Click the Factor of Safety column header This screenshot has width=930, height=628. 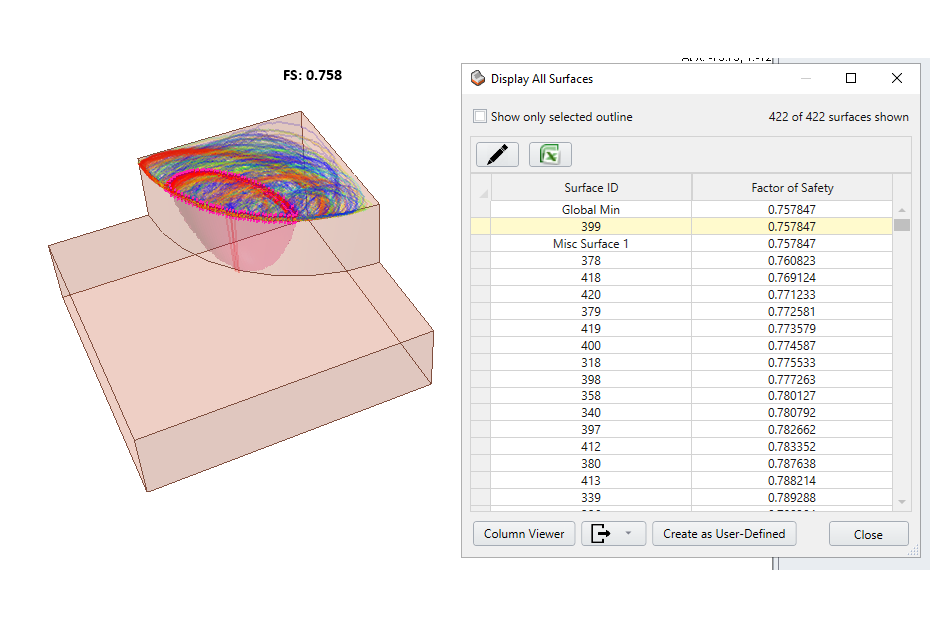coord(792,188)
